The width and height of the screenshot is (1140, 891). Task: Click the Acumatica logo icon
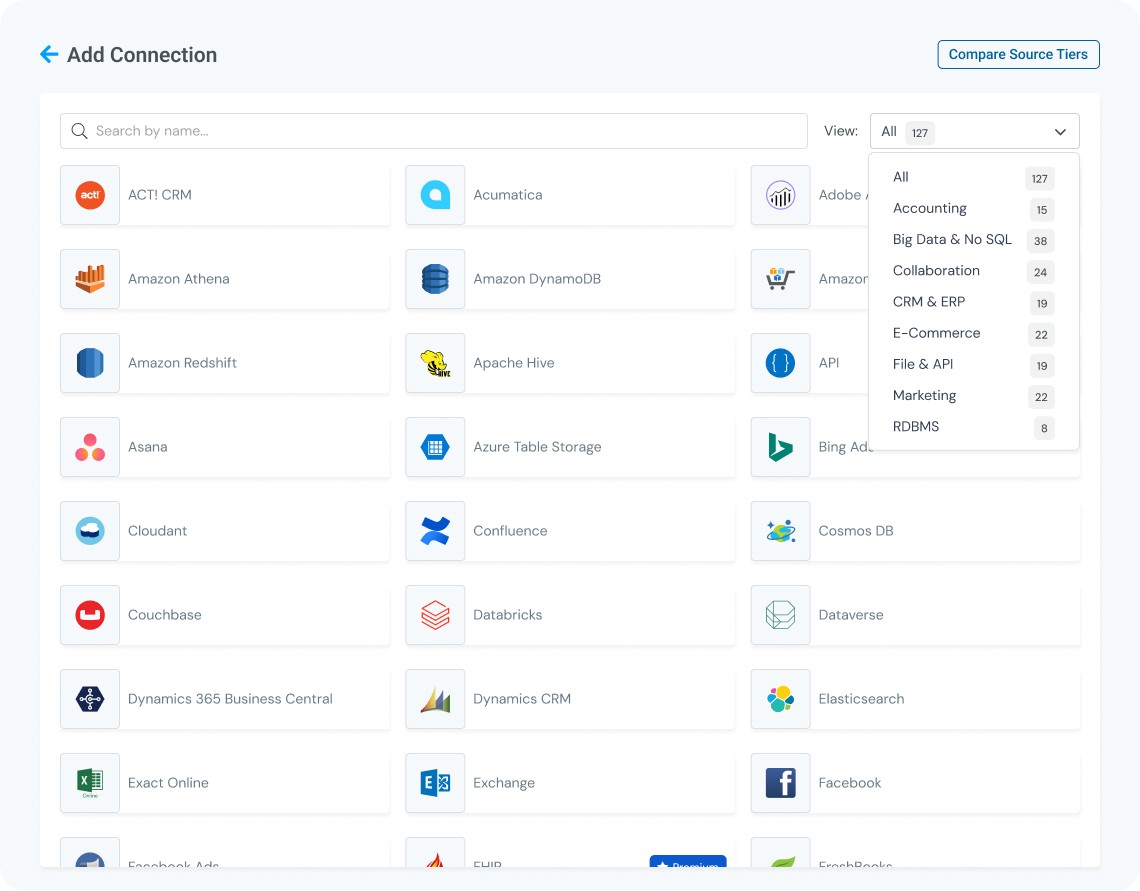click(x=435, y=195)
